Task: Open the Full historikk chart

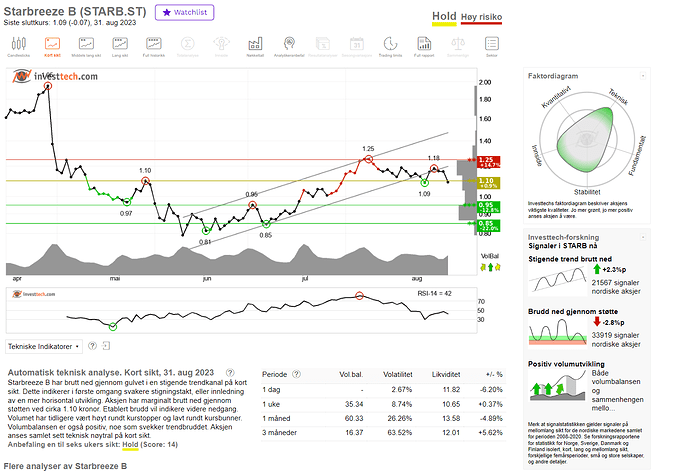Action: [154, 47]
